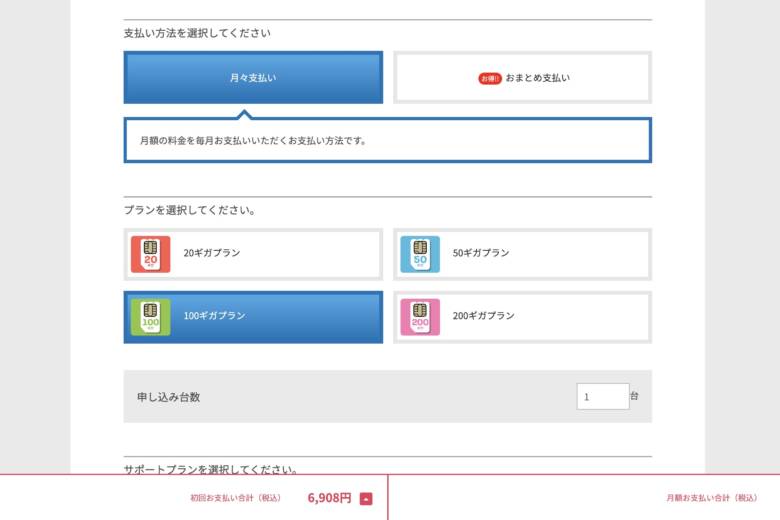Select the 50ギガプラン card
This screenshot has height=520, width=780.
522,254
